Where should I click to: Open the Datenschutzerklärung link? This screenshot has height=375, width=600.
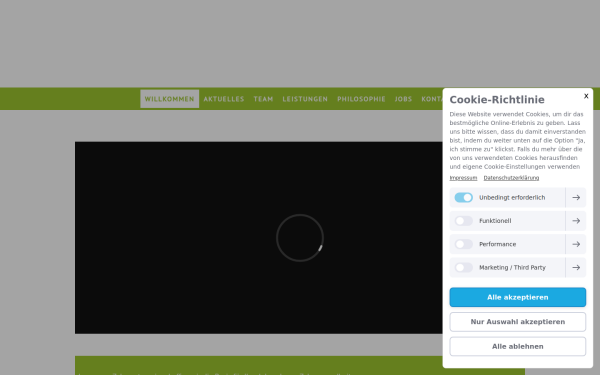click(511, 178)
